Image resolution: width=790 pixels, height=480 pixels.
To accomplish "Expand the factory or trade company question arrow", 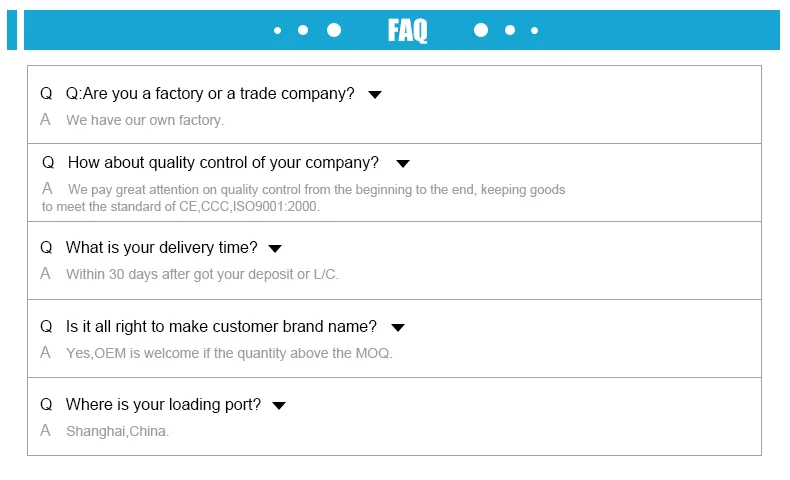I will [375, 95].
